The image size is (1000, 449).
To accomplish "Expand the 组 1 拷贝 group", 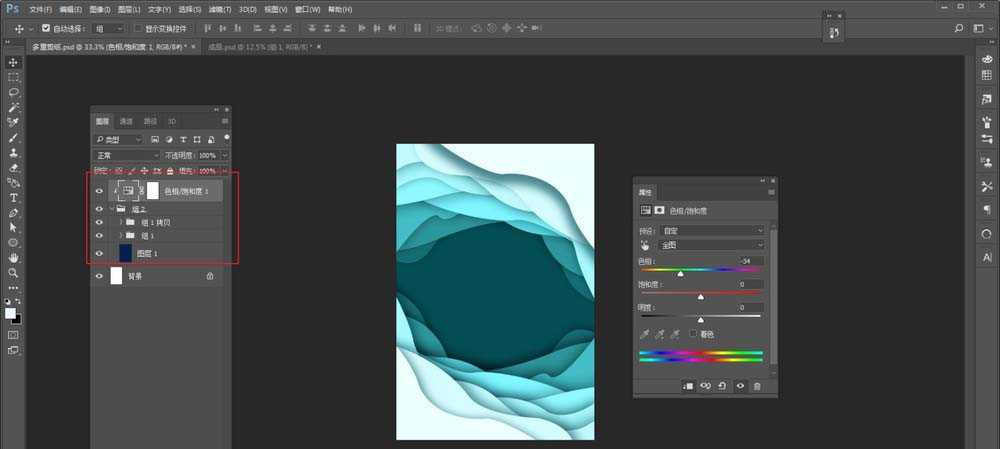I will click(121, 222).
